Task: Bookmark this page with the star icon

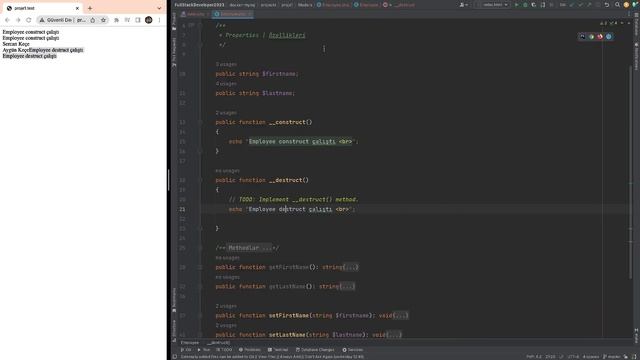Action: coord(103,20)
